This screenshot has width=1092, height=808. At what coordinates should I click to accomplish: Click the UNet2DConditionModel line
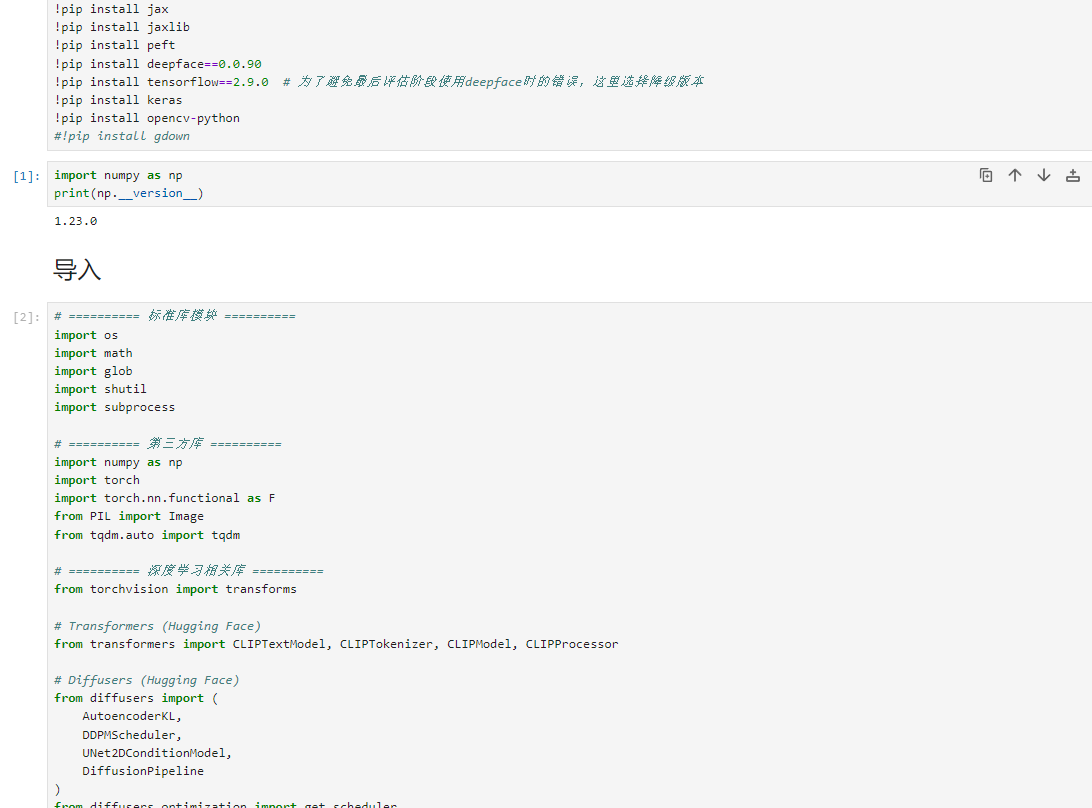pyautogui.click(x=157, y=753)
